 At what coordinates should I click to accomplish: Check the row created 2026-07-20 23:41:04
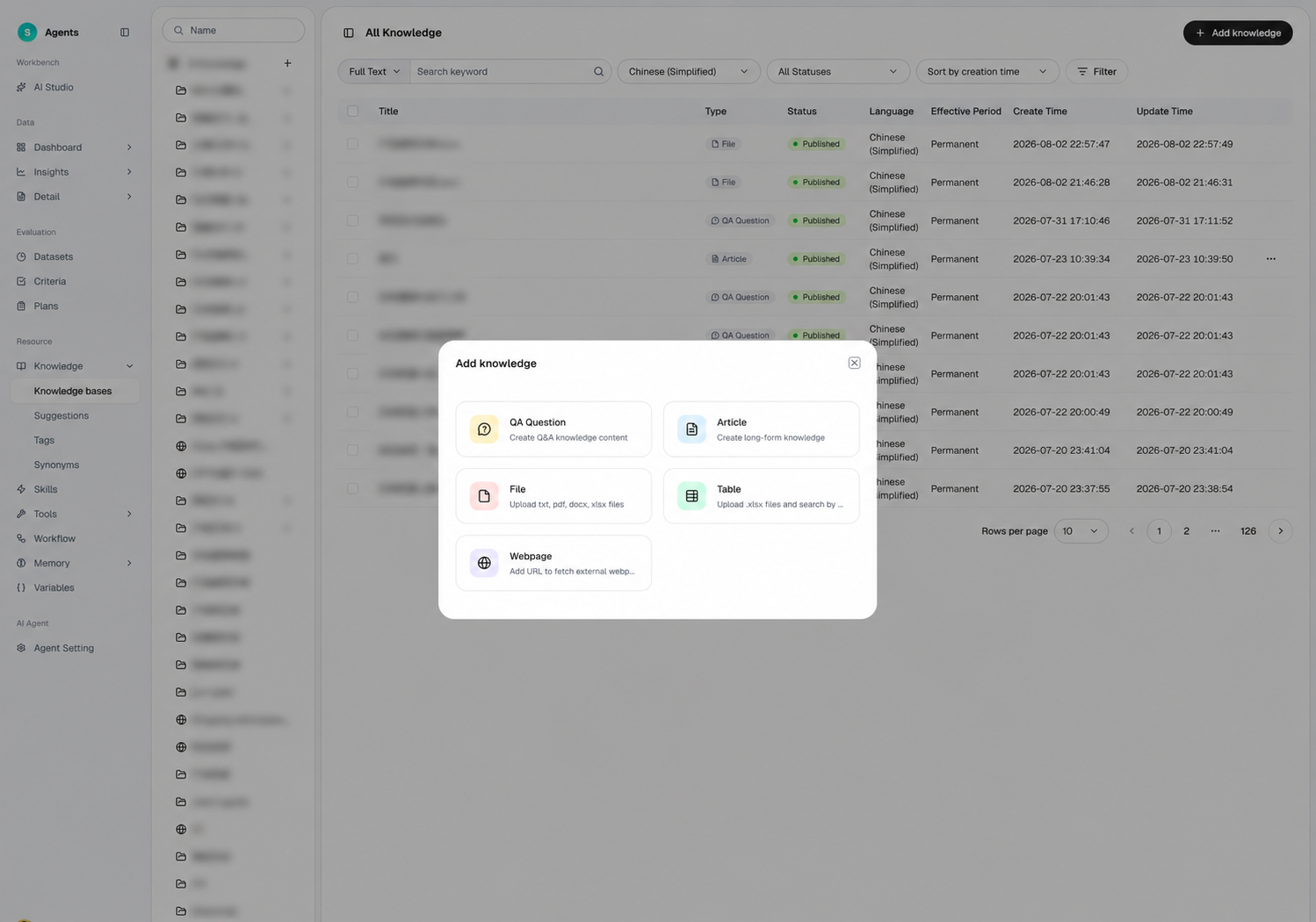tap(352, 450)
